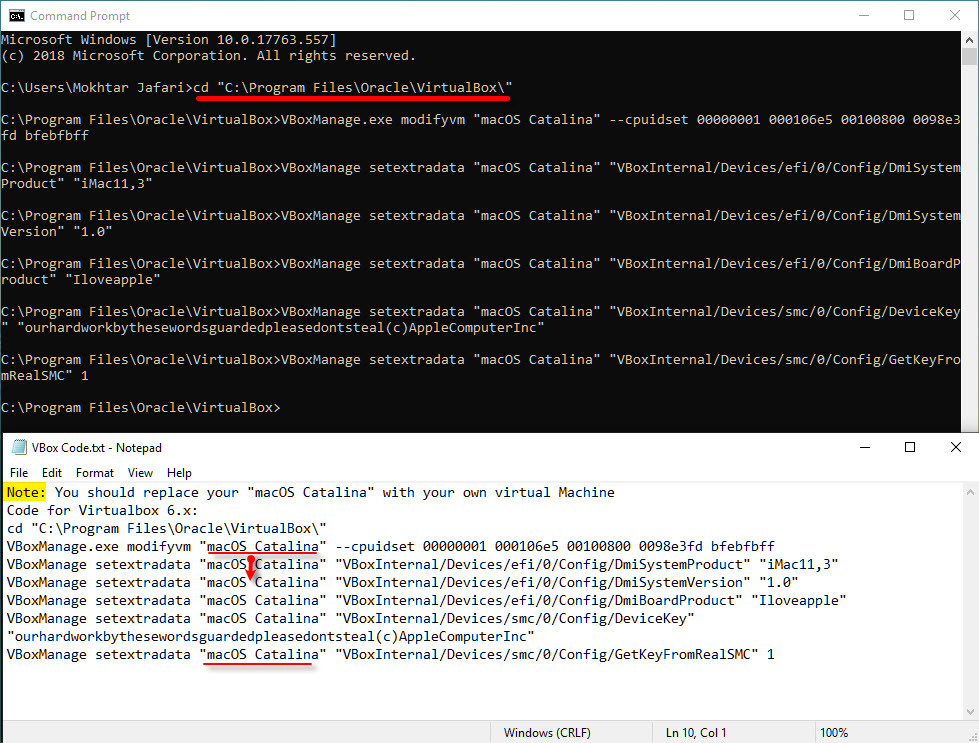Click the Notepad title "VBox Code.txt - Notepad"
Image resolution: width=979 pixels, height=743 pixels.
[x=97, y=448]
